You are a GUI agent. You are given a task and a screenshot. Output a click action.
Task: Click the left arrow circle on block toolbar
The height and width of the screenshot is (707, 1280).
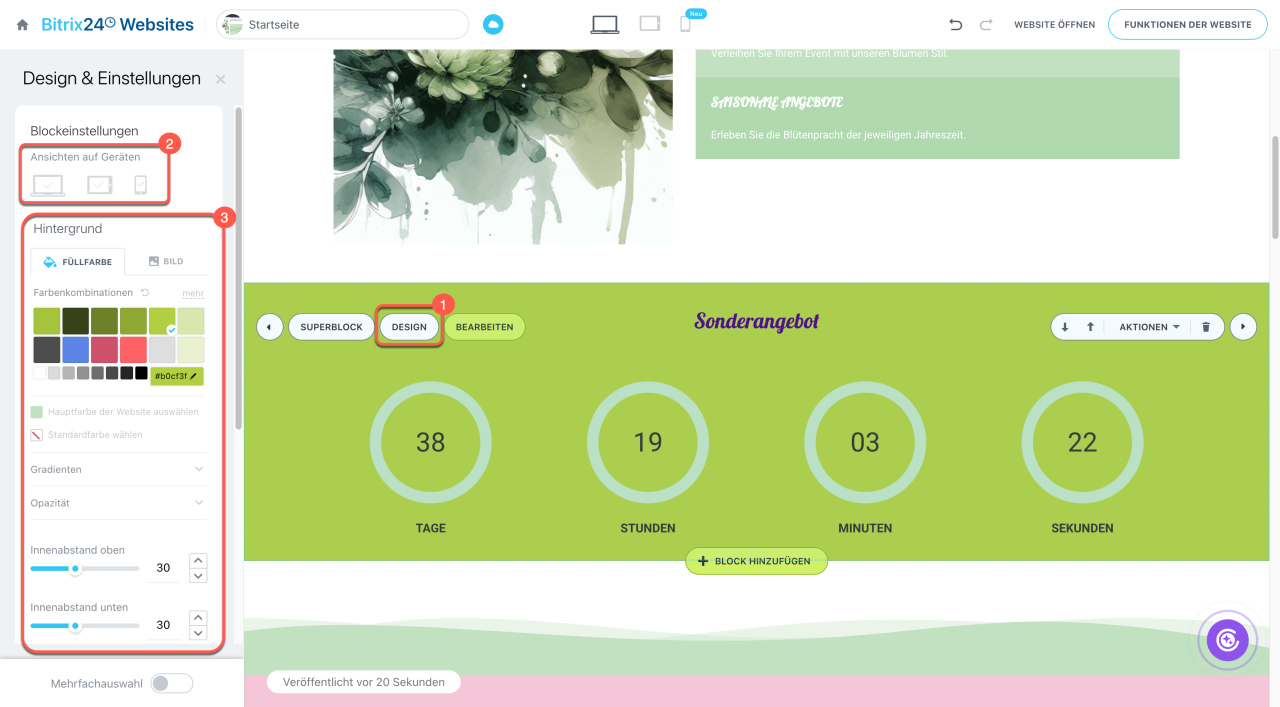click(269, 327)
